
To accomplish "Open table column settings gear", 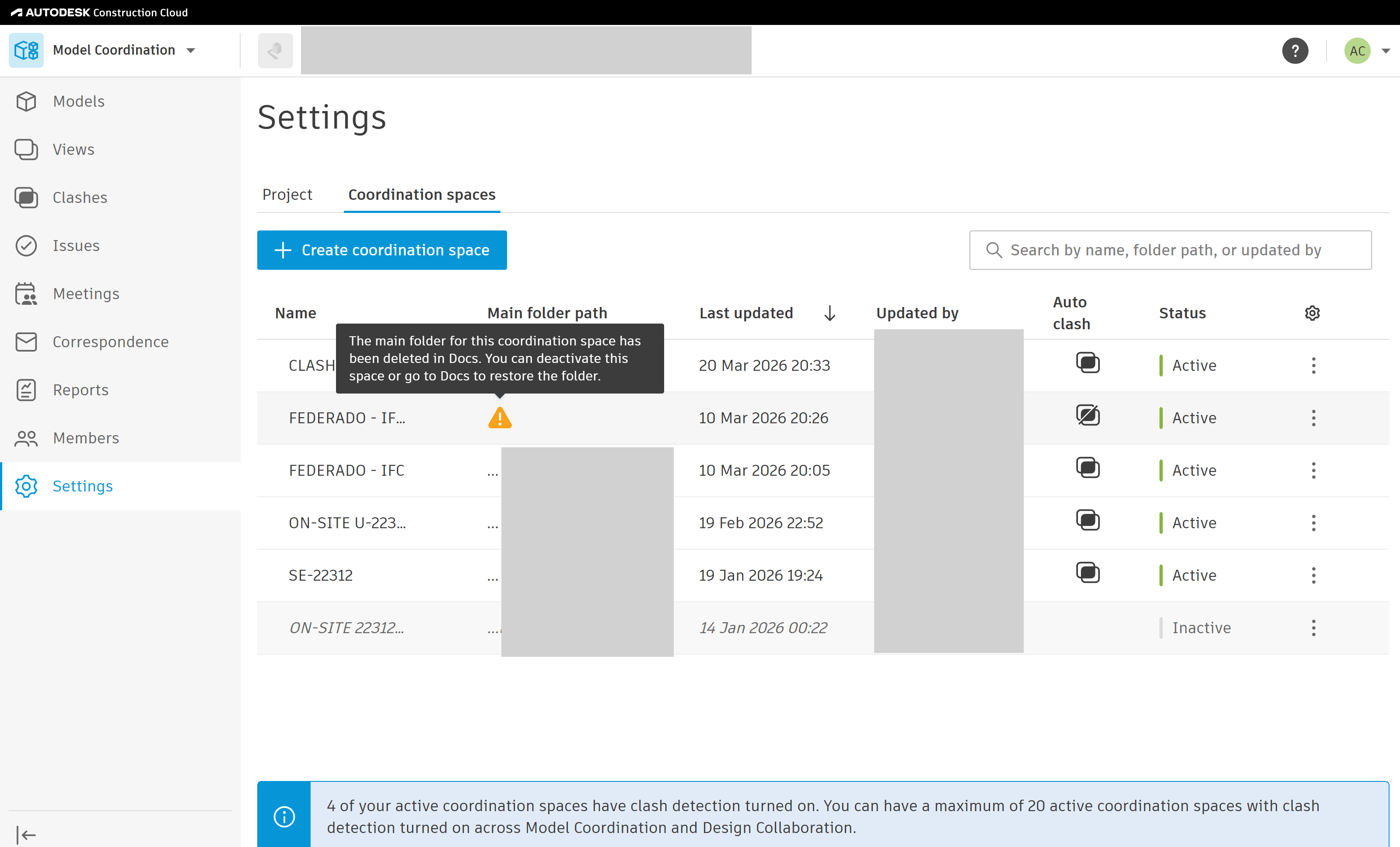I will (x=1312, y=313).
